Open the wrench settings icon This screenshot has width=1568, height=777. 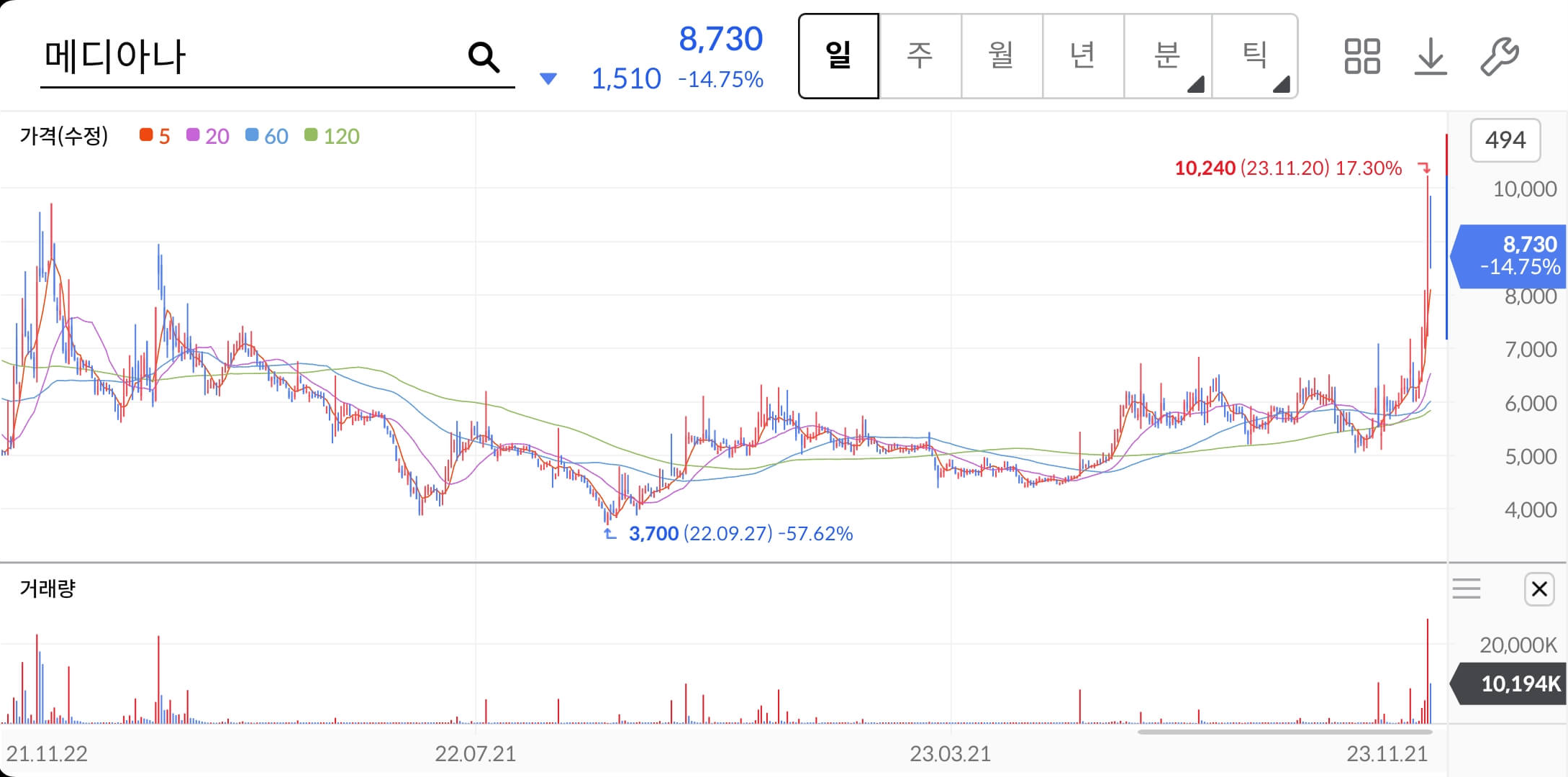(x=1499, y=56)
